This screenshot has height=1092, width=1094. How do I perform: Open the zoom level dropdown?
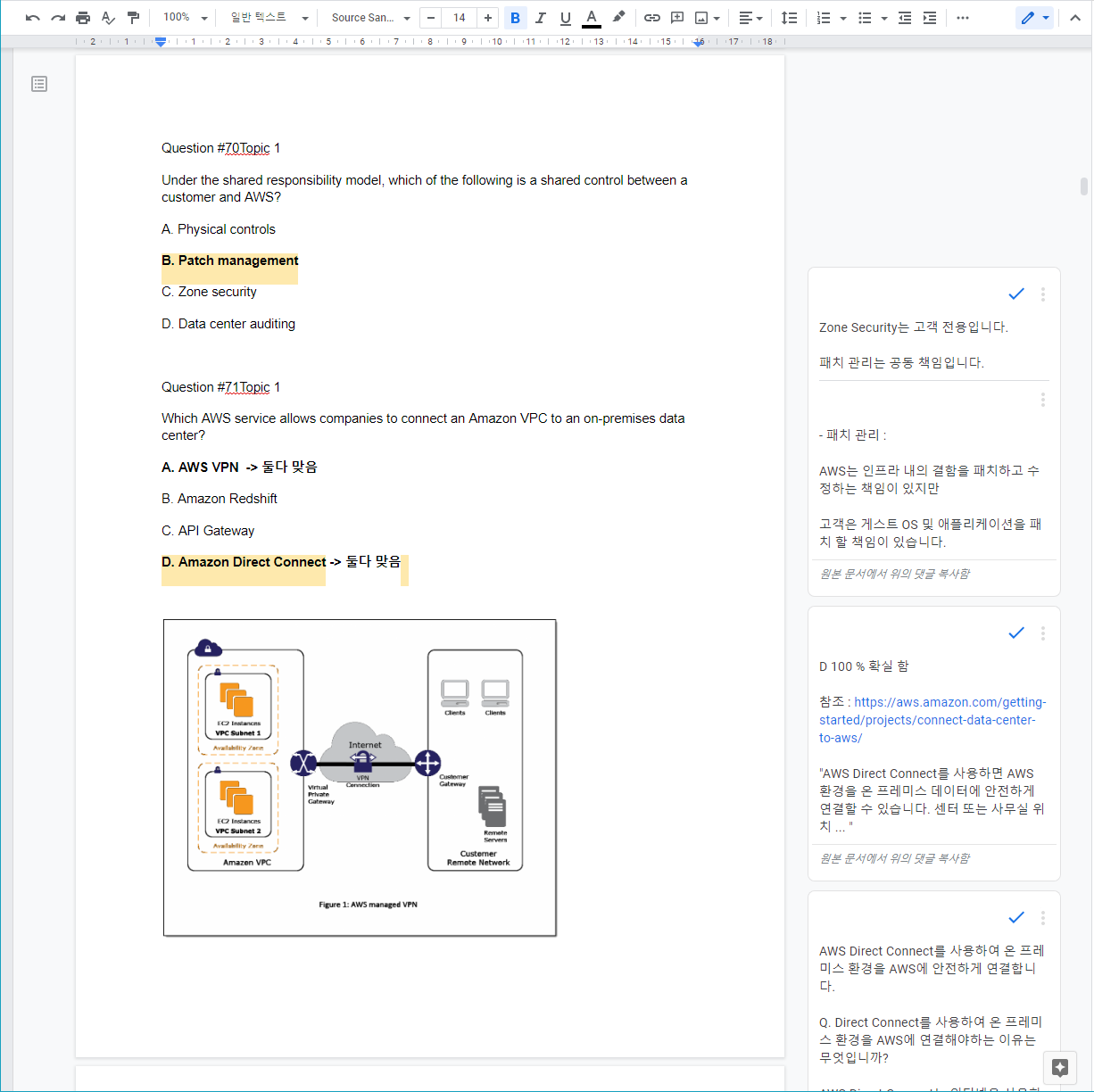coord(185,18)
